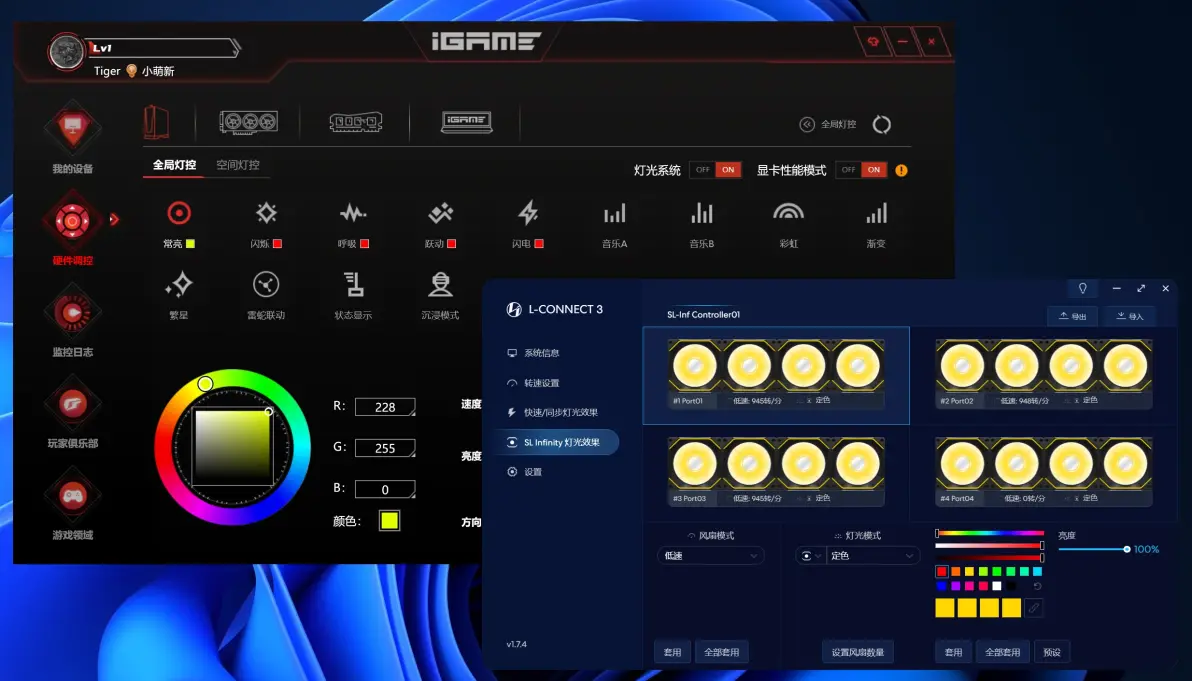Toggle the 灯光系统 OFF/ON switch
This screenshot has height=681, width=1192.
pyautogui.click(x=715, y=169)
